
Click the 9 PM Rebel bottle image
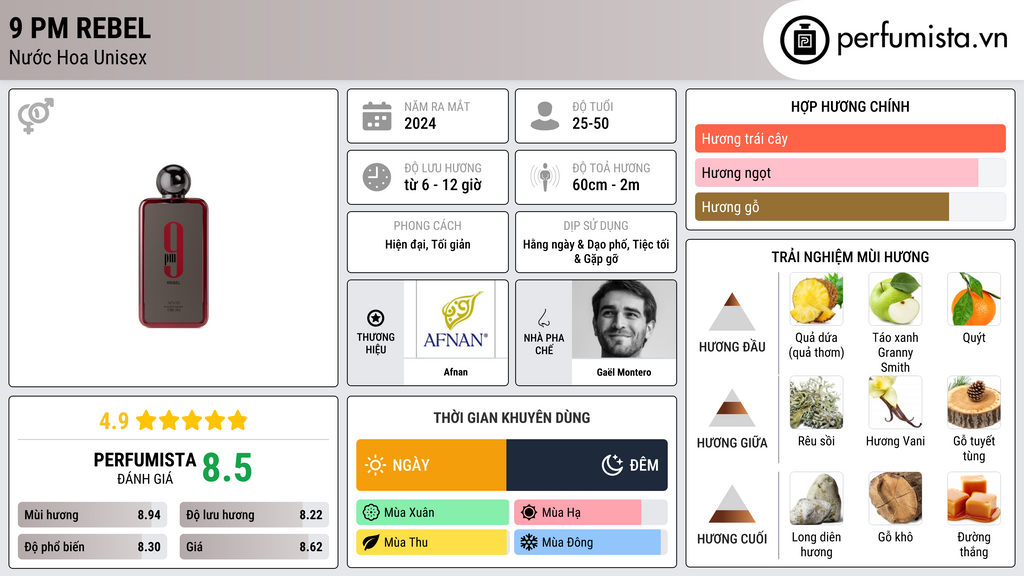(x=173, y=247)
